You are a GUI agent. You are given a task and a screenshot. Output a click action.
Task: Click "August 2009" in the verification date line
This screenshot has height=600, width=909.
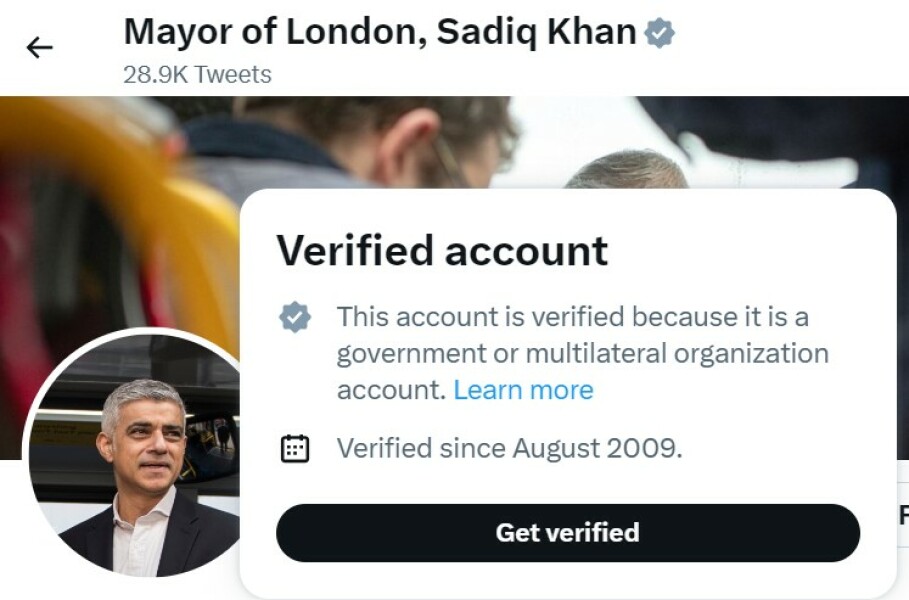click(x=596, y=448)
